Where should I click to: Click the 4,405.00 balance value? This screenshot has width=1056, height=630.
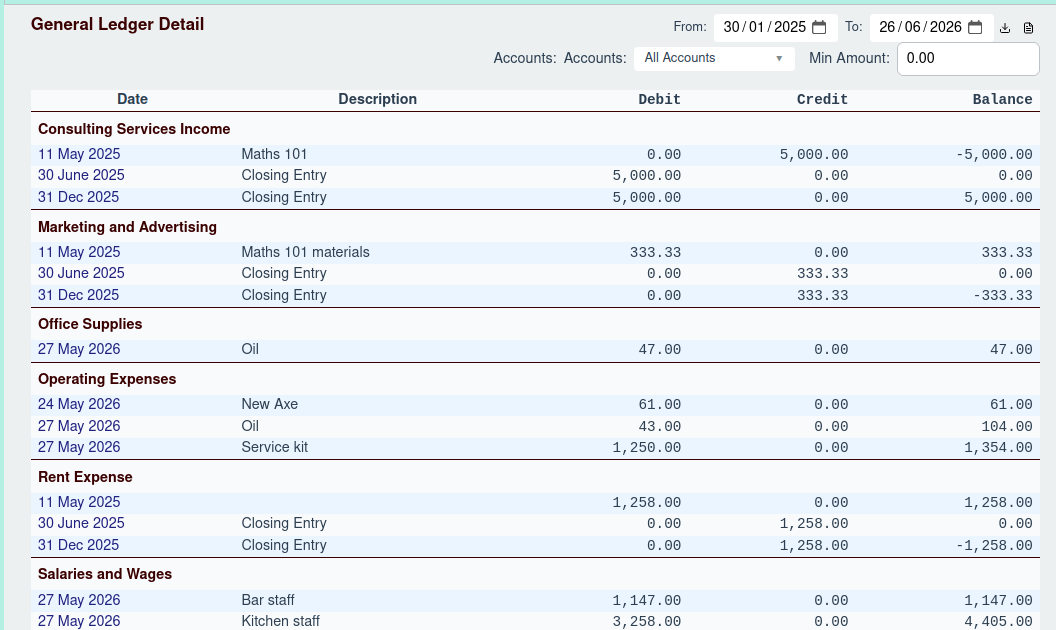pos(998,622)
